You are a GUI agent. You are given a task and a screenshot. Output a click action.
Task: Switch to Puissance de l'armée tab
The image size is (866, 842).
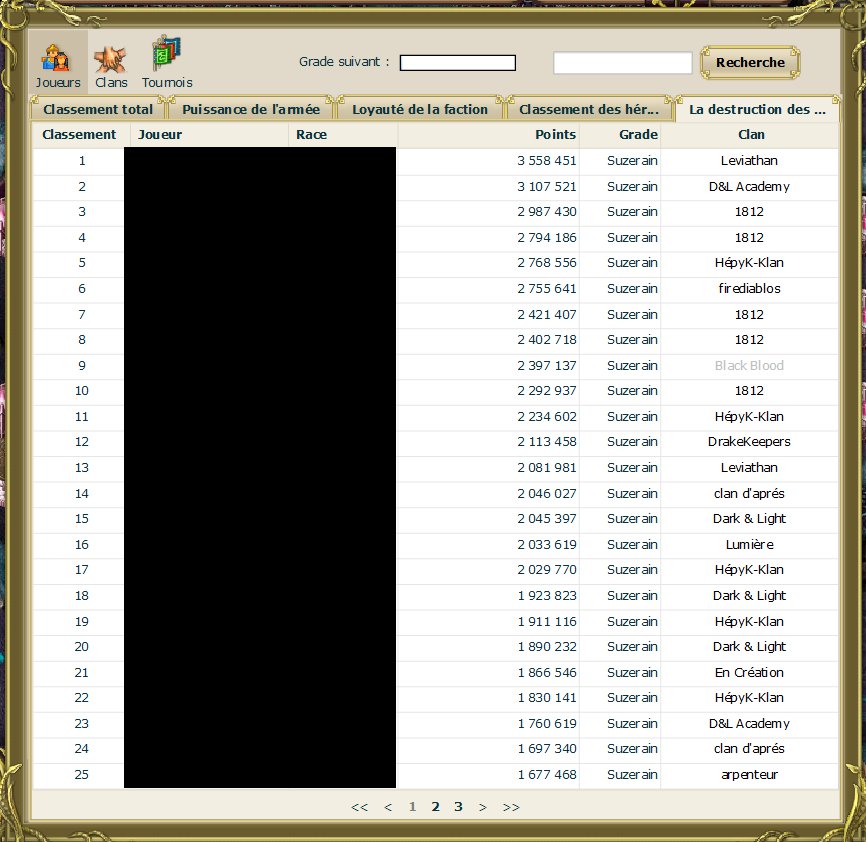251,109
